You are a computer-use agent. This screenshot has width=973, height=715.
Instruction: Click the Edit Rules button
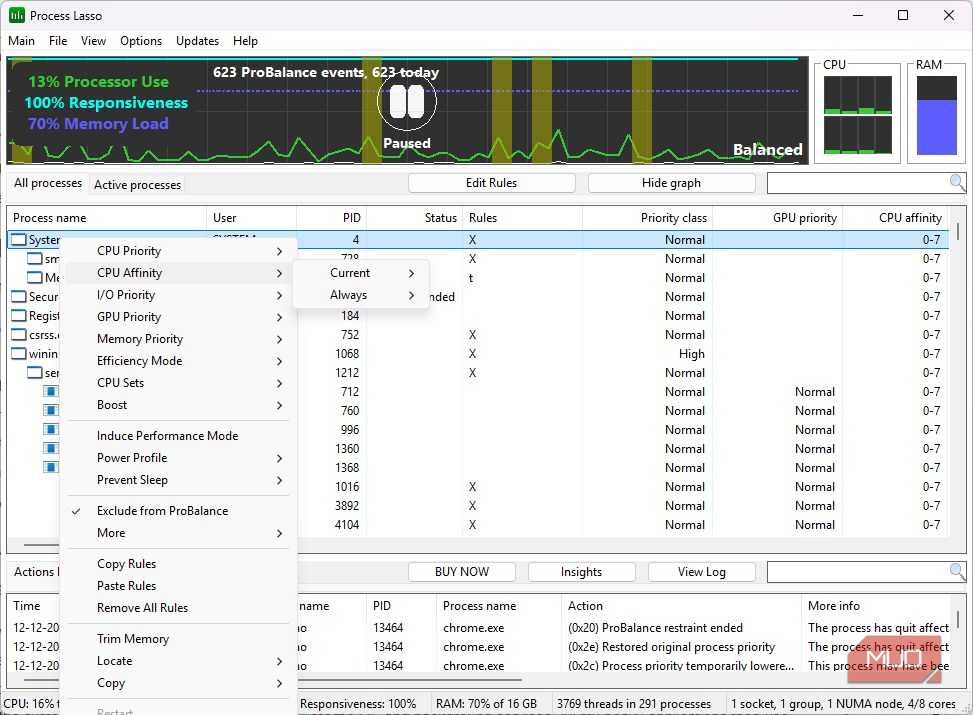(491, 183)
